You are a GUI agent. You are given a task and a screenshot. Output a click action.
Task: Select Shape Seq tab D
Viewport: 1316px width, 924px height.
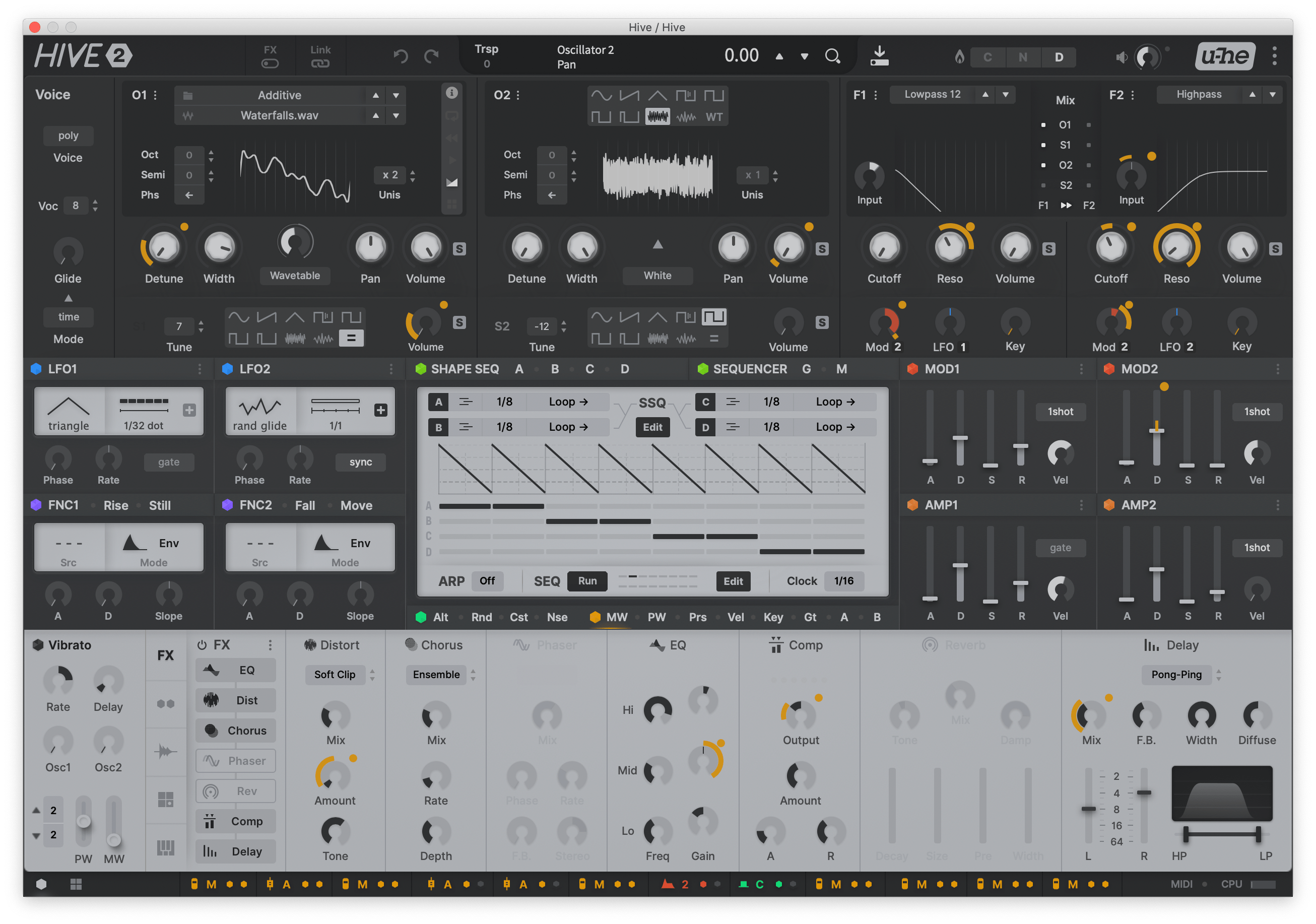click(x=625, y=369)
